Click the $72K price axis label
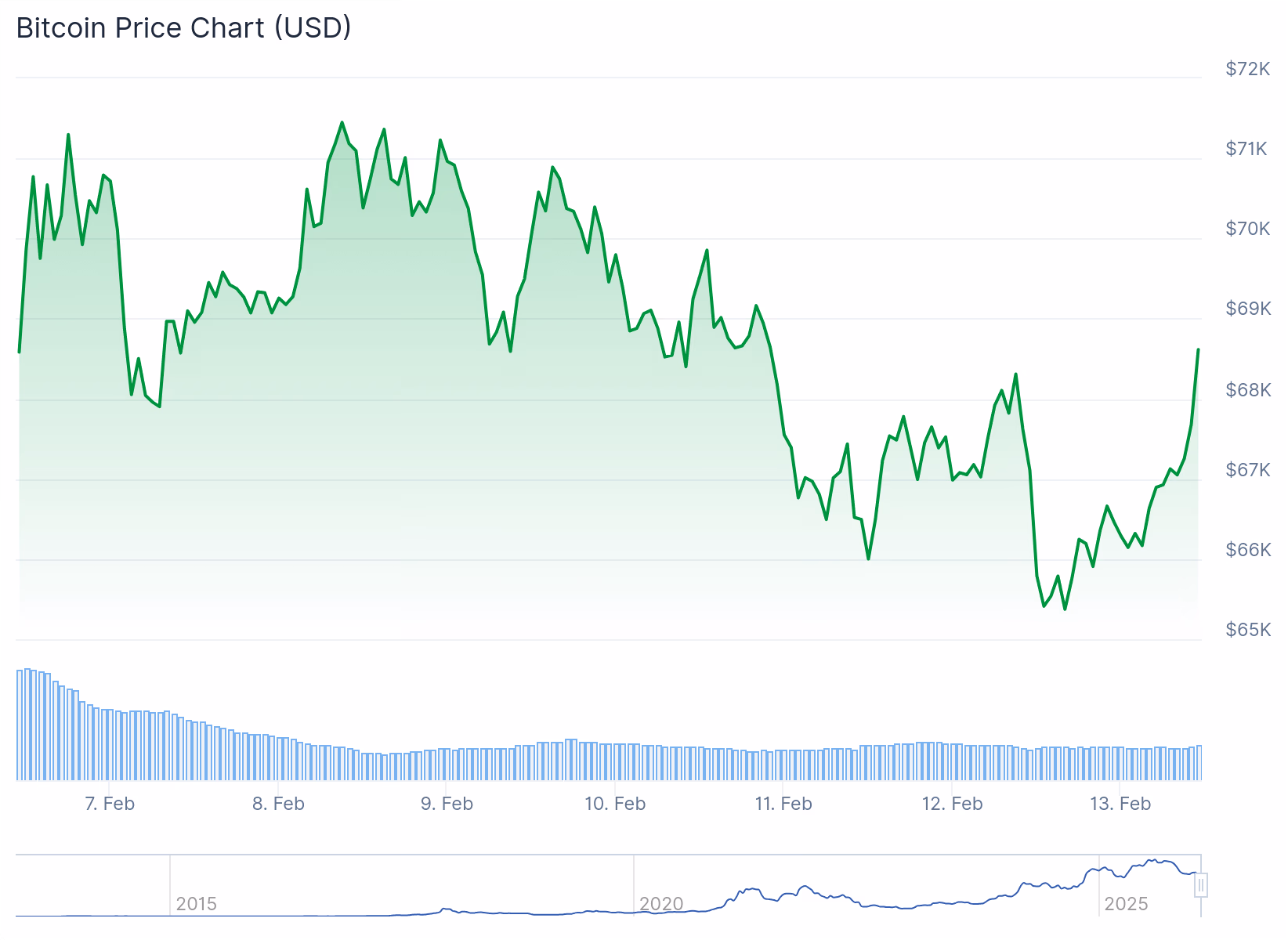Screen dimensions: 1288x940 tap(1247, 69)
